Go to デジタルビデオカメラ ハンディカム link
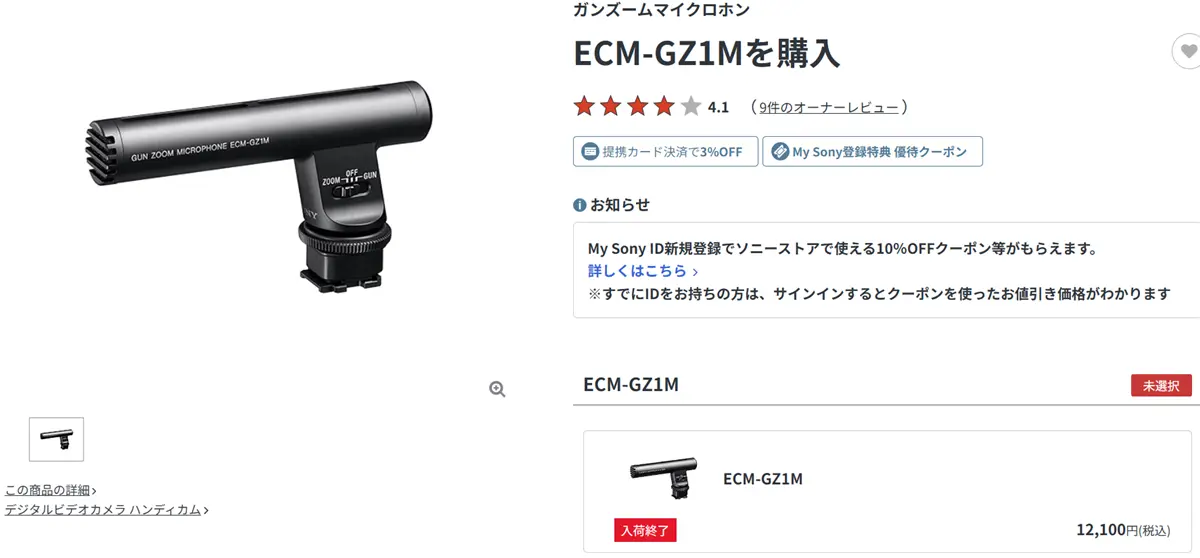This screenshot has width=1200, height=558. [103, 510]
